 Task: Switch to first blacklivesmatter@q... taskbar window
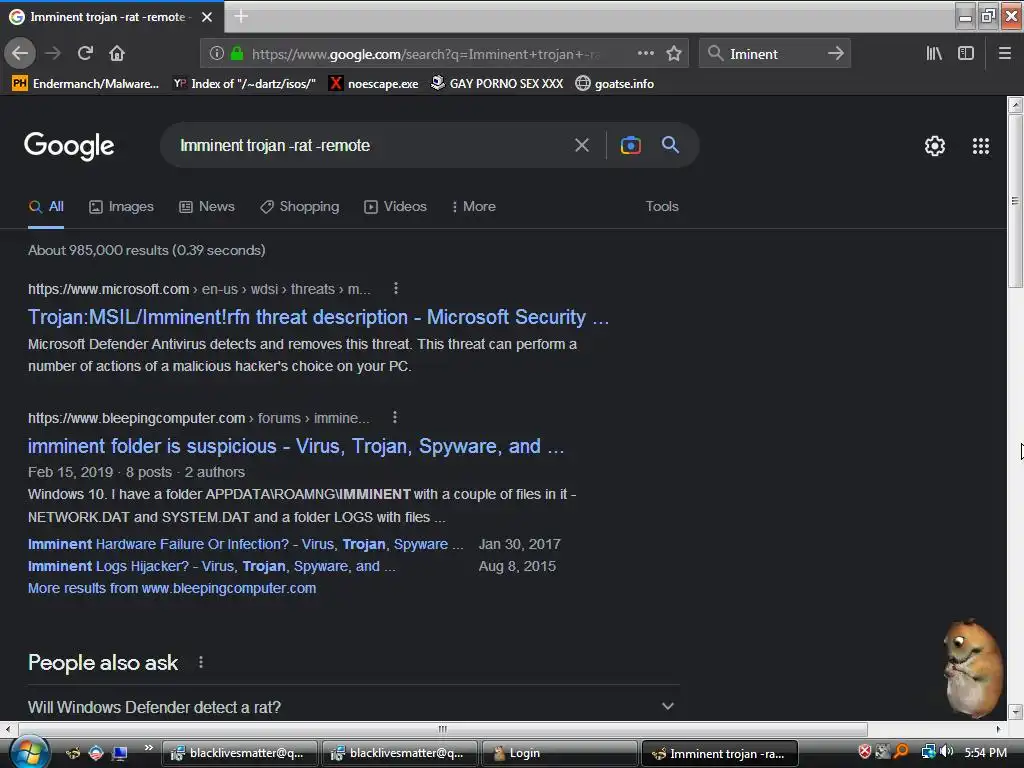240,753
